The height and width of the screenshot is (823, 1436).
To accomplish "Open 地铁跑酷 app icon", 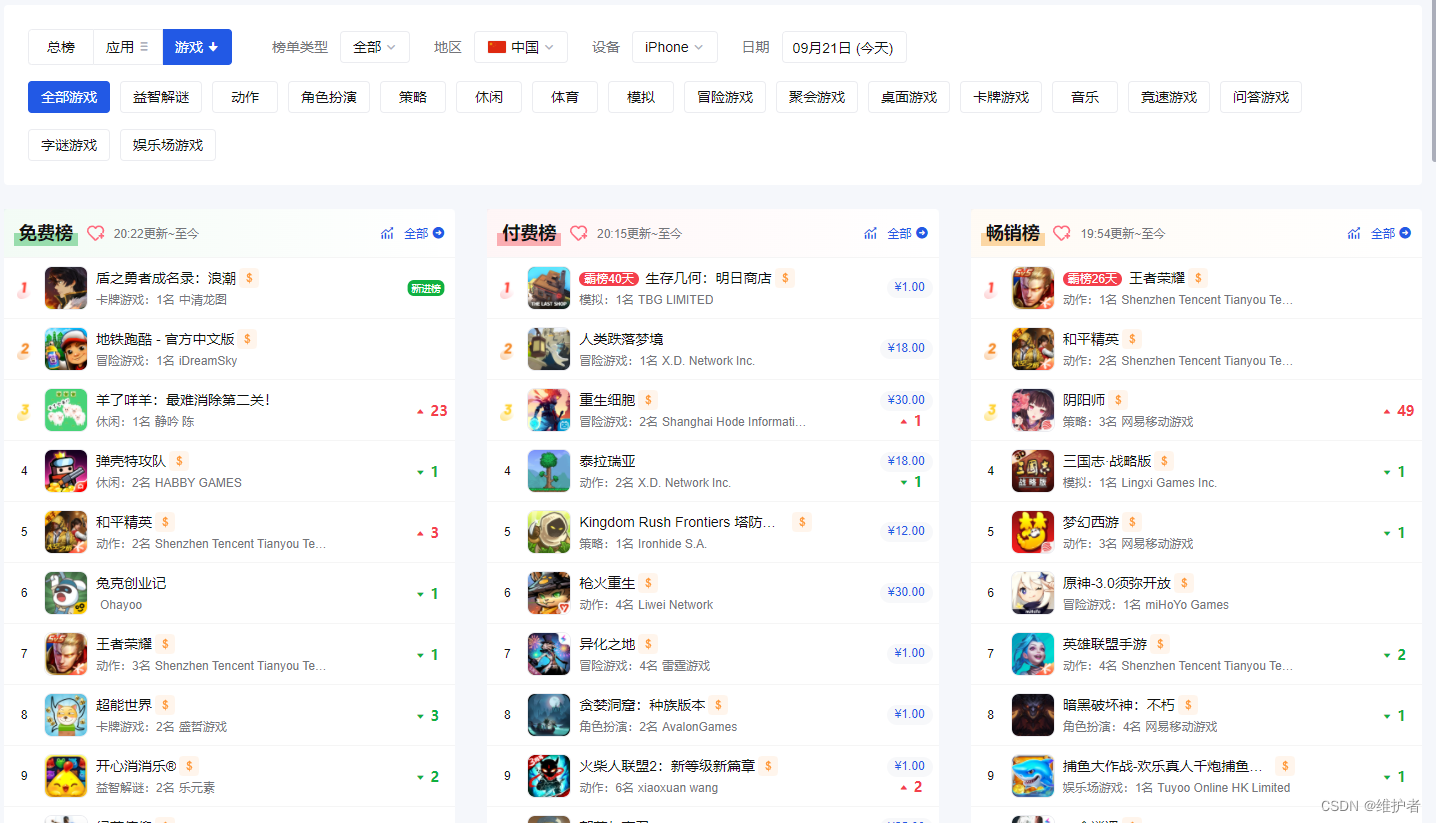I will [x=66, y=349].
